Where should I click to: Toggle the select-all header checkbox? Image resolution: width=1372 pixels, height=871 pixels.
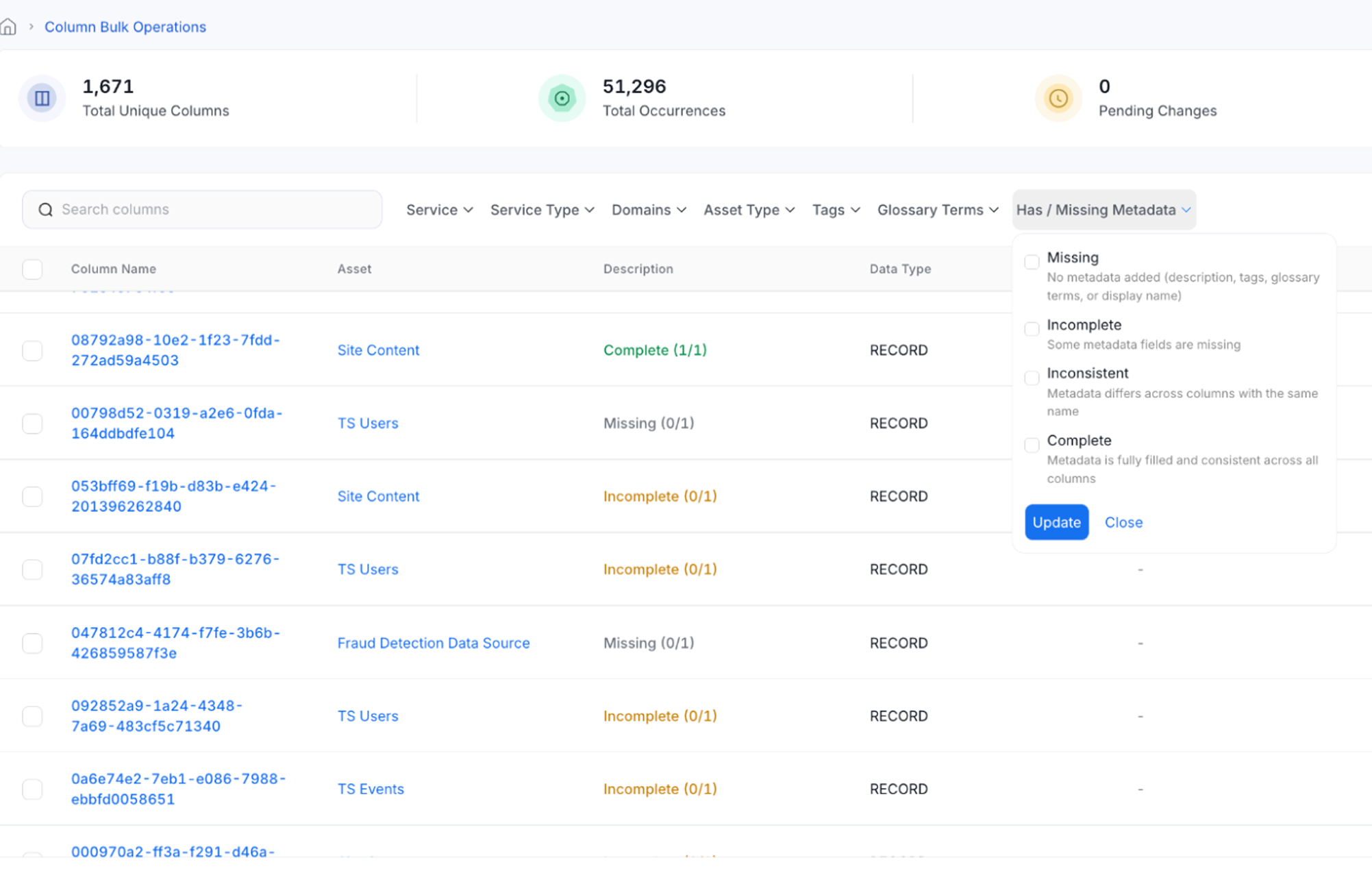(x=32, y=269)
